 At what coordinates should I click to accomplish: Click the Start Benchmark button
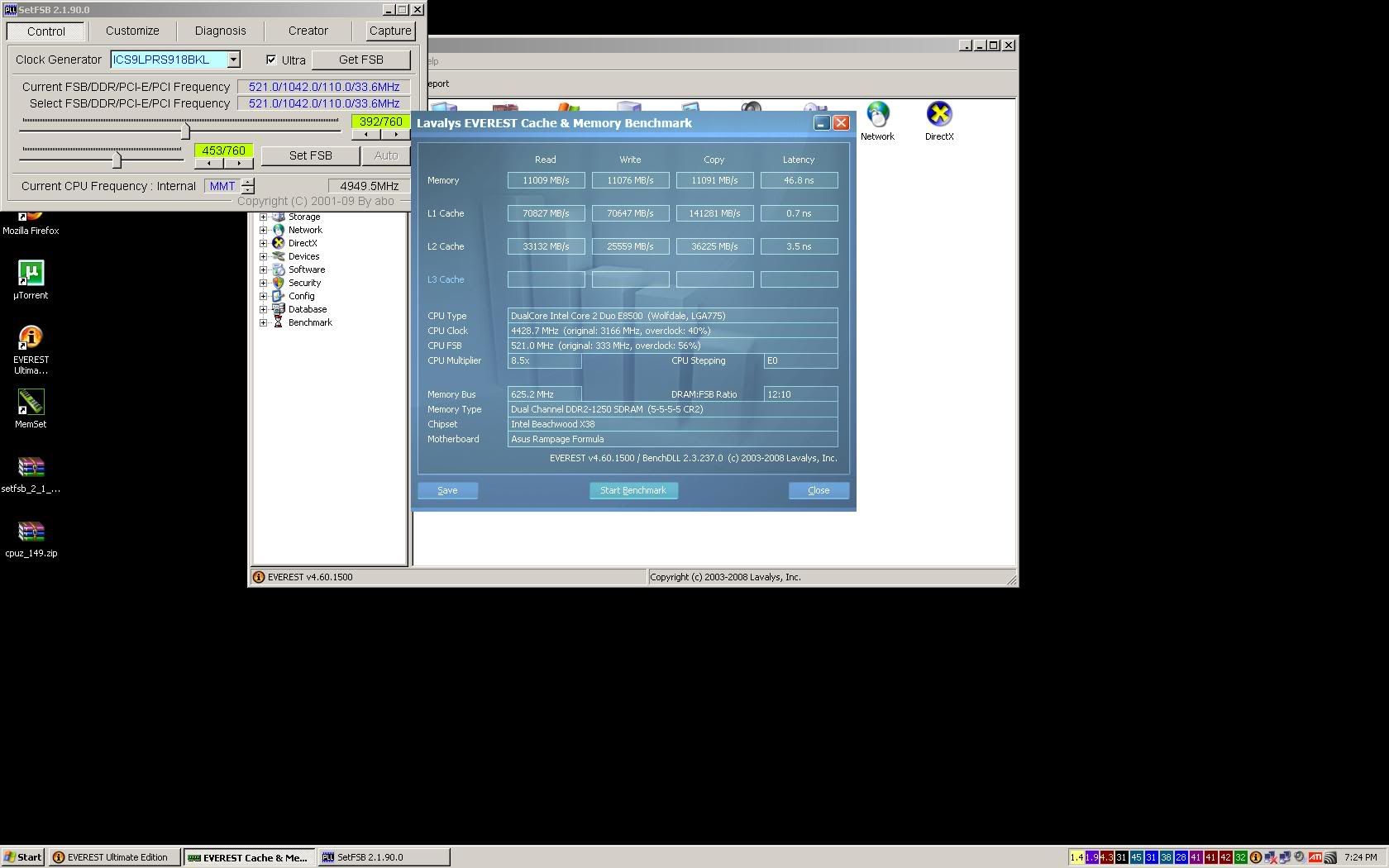(633, 490)
